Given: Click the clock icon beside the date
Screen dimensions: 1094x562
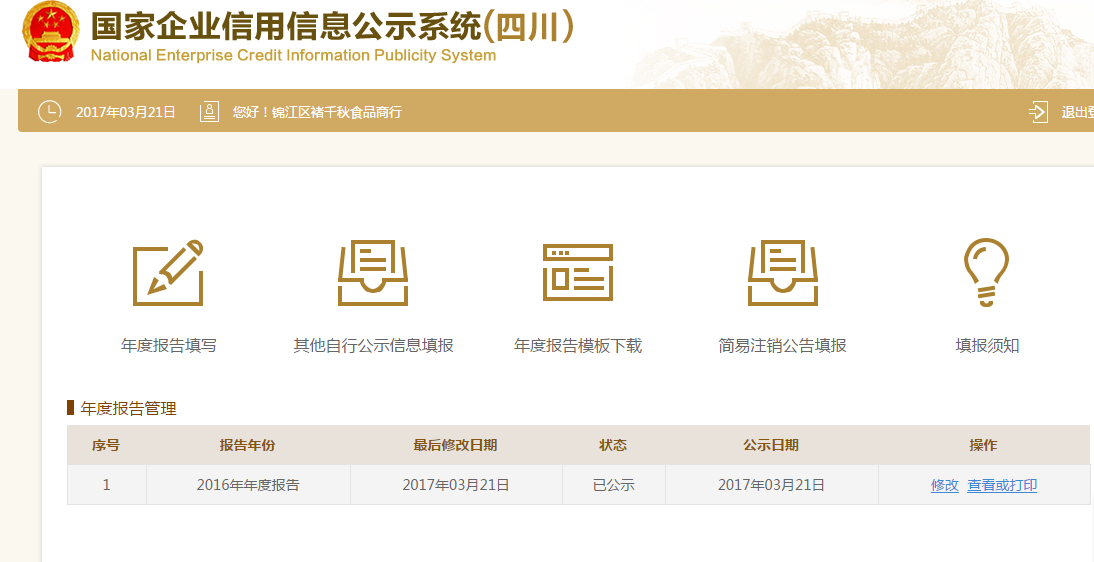Looking at the screenshot, I should (x=49, y=112).
